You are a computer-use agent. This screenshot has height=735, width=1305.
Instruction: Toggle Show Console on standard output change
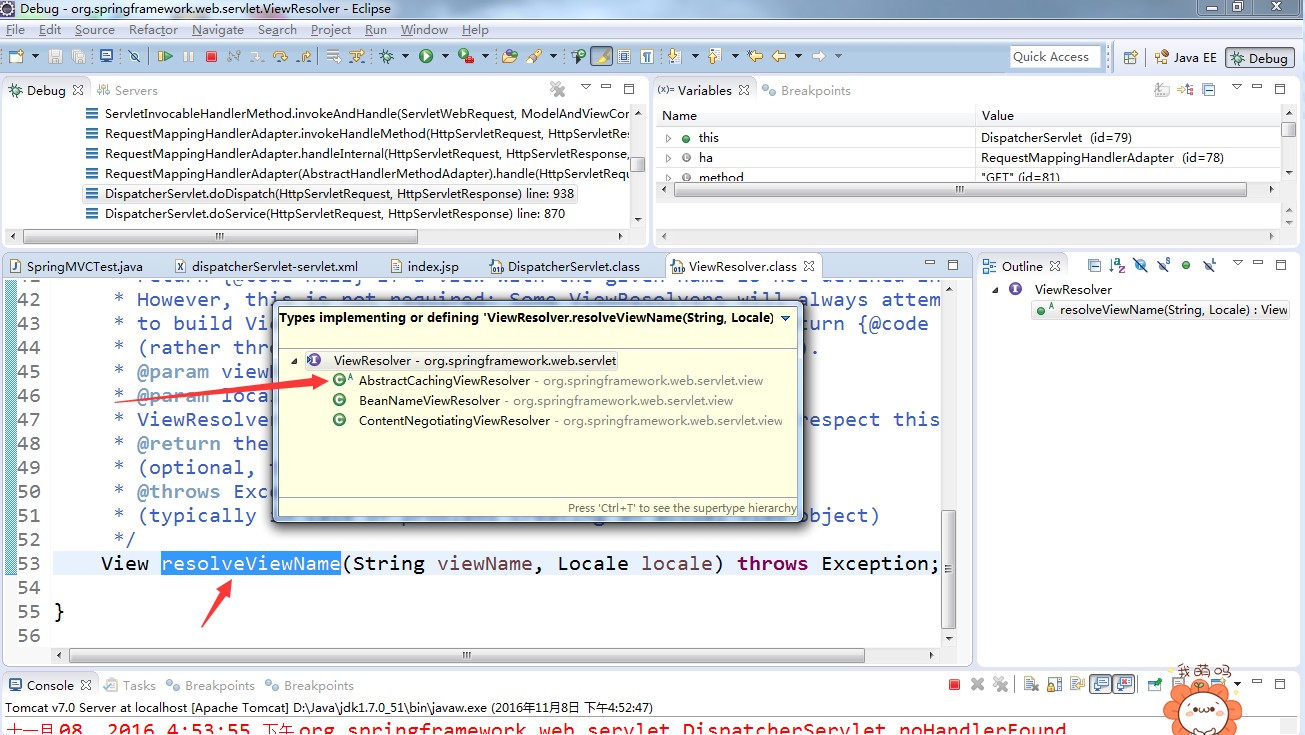click(x=1101, y=685)
